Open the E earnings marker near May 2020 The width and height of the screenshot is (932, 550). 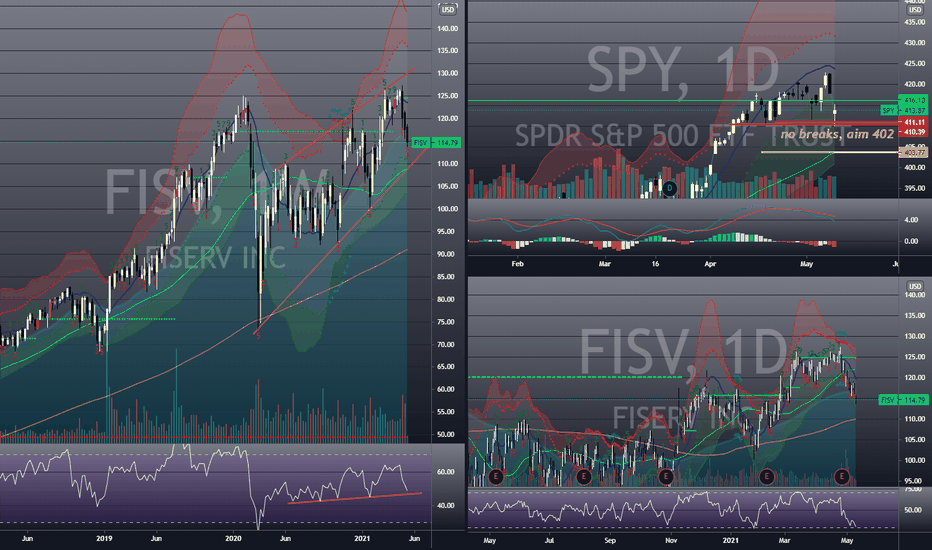point(496,476)
